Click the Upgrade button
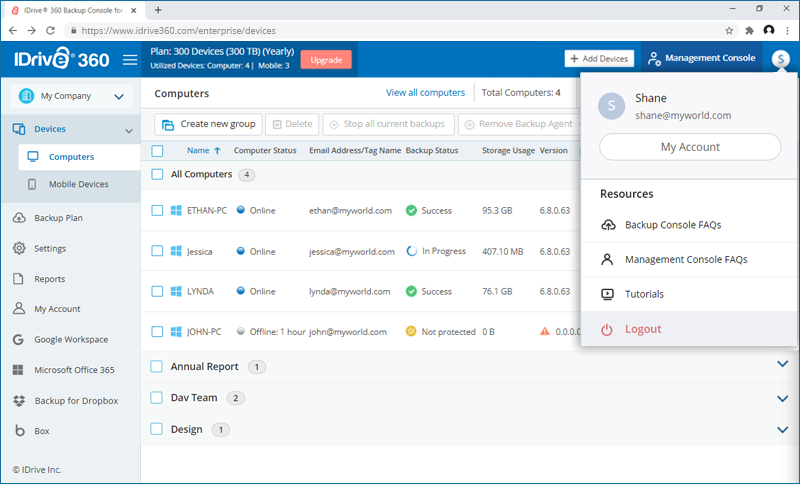800x484 pixels. tap(326, 60)
